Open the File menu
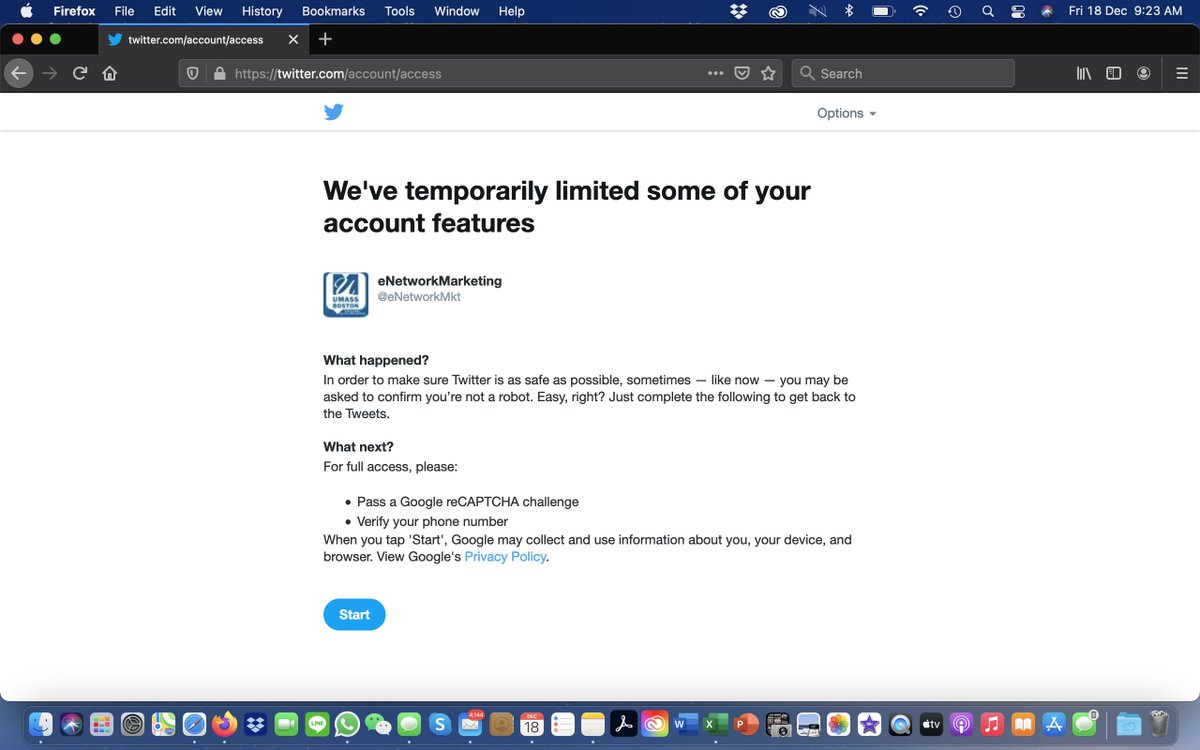 pyautogui.click(x=124, y=11)
